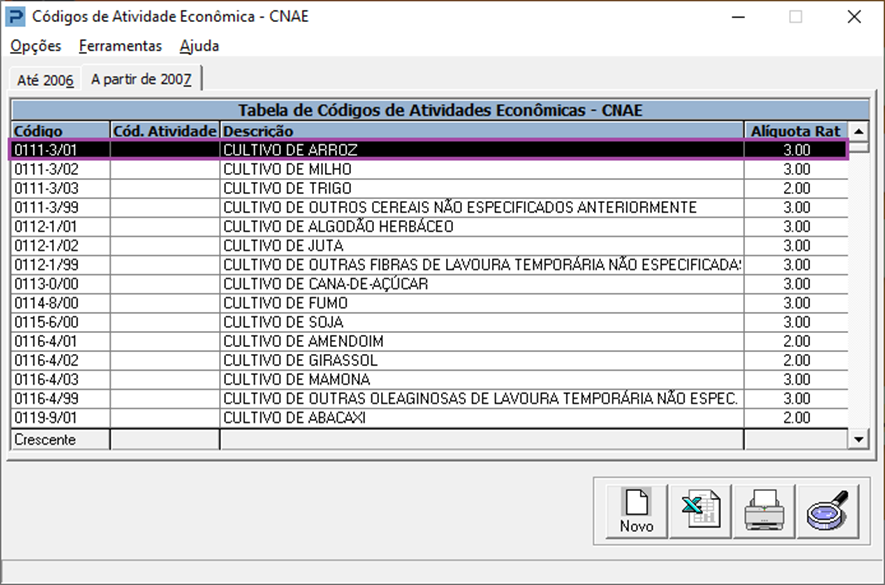Select row CULTIVO DE OUTRAS OLEAGINOSAS
This screenshot has height=585, width=885.
pos(429,399)
